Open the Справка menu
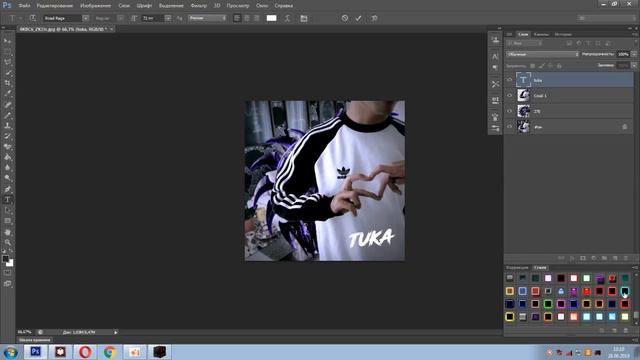This screenshot has height=360, width=640. 283,6
